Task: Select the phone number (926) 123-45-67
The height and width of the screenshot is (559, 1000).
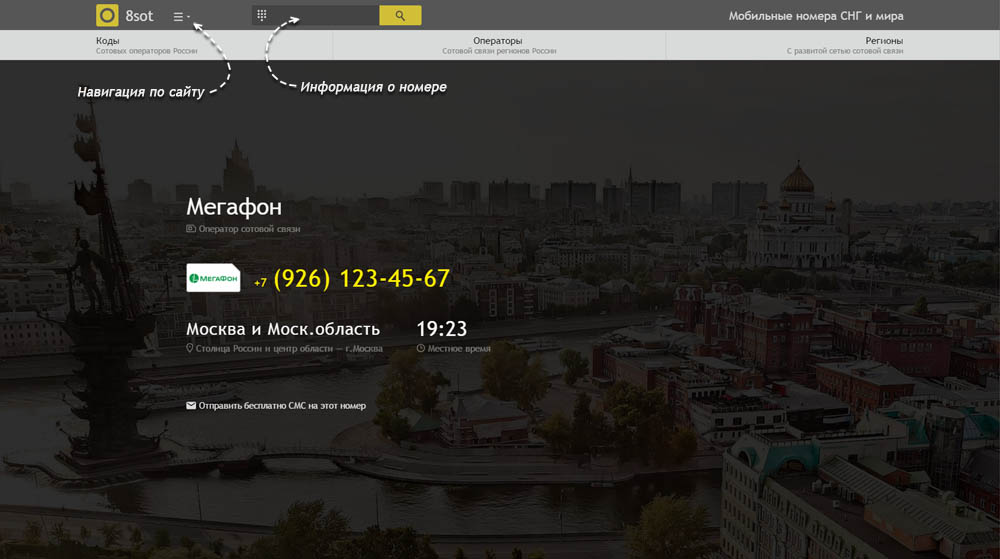Action: (362, 279)
